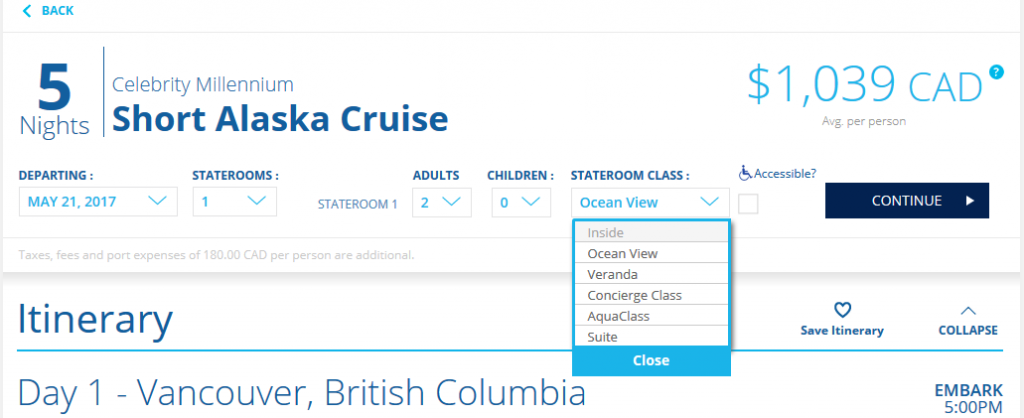Choose Concierge Class in the list

[x=651, y=295]
